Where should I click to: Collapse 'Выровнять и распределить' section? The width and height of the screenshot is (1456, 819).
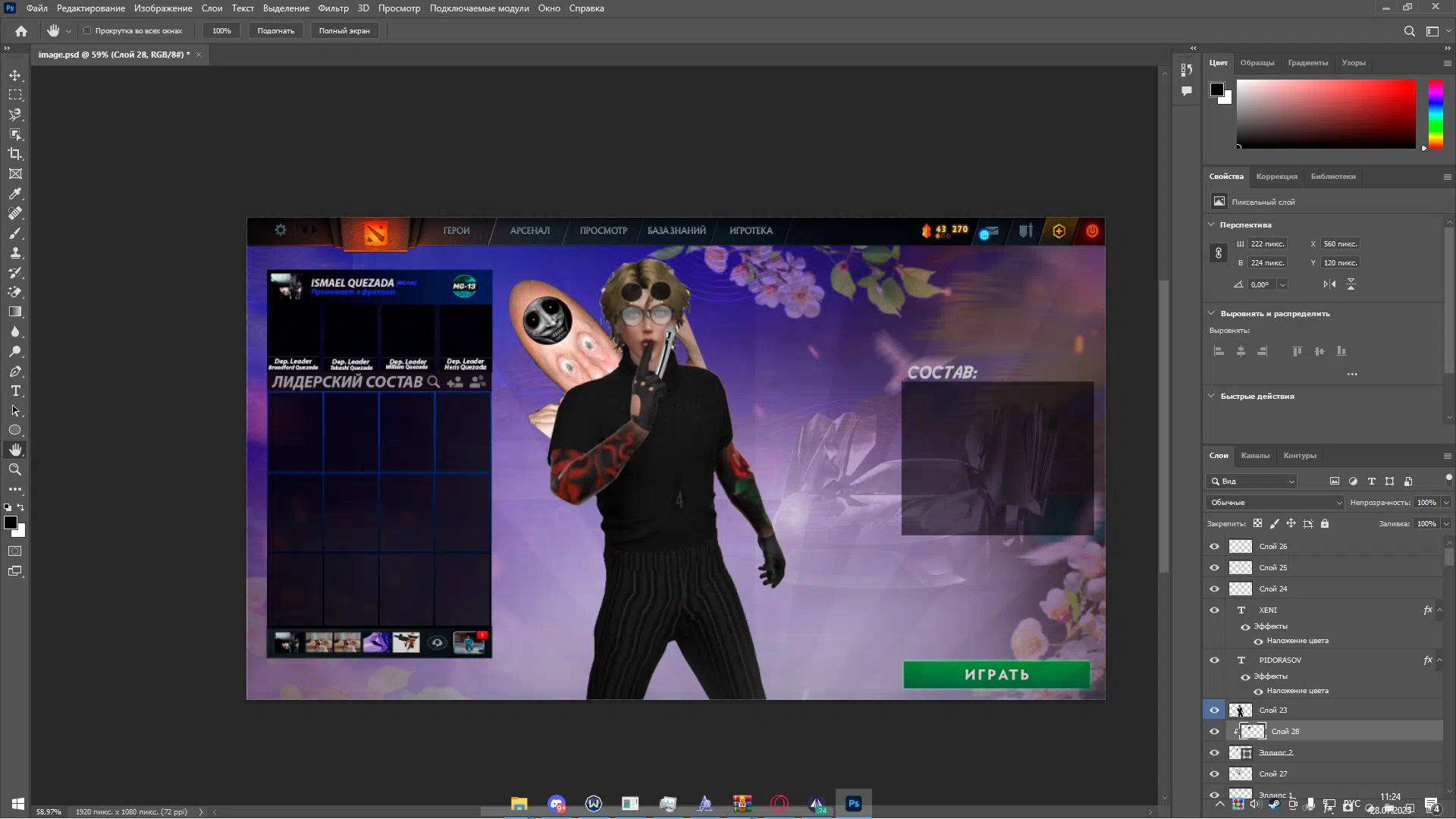(x=1211, y=313)
